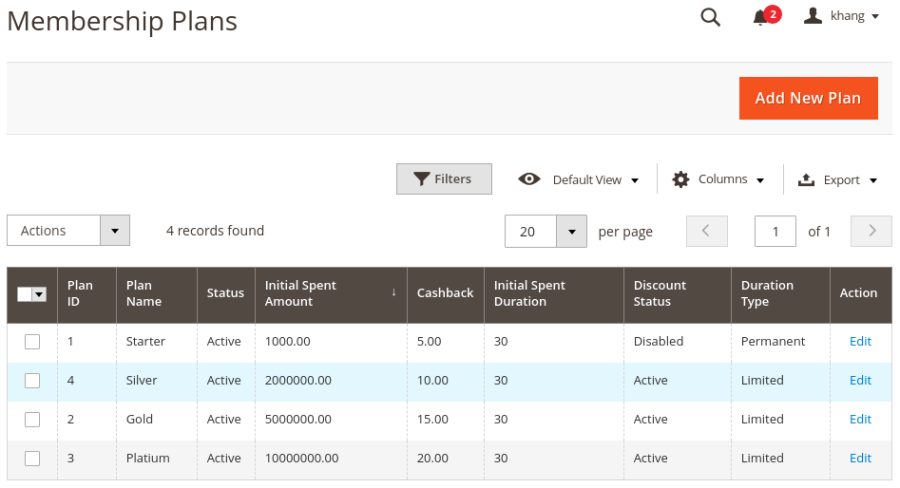This screenshot has height=488, width=900.
Task: Click the 10000000.00 amount cell
Action: click(331, 459)
